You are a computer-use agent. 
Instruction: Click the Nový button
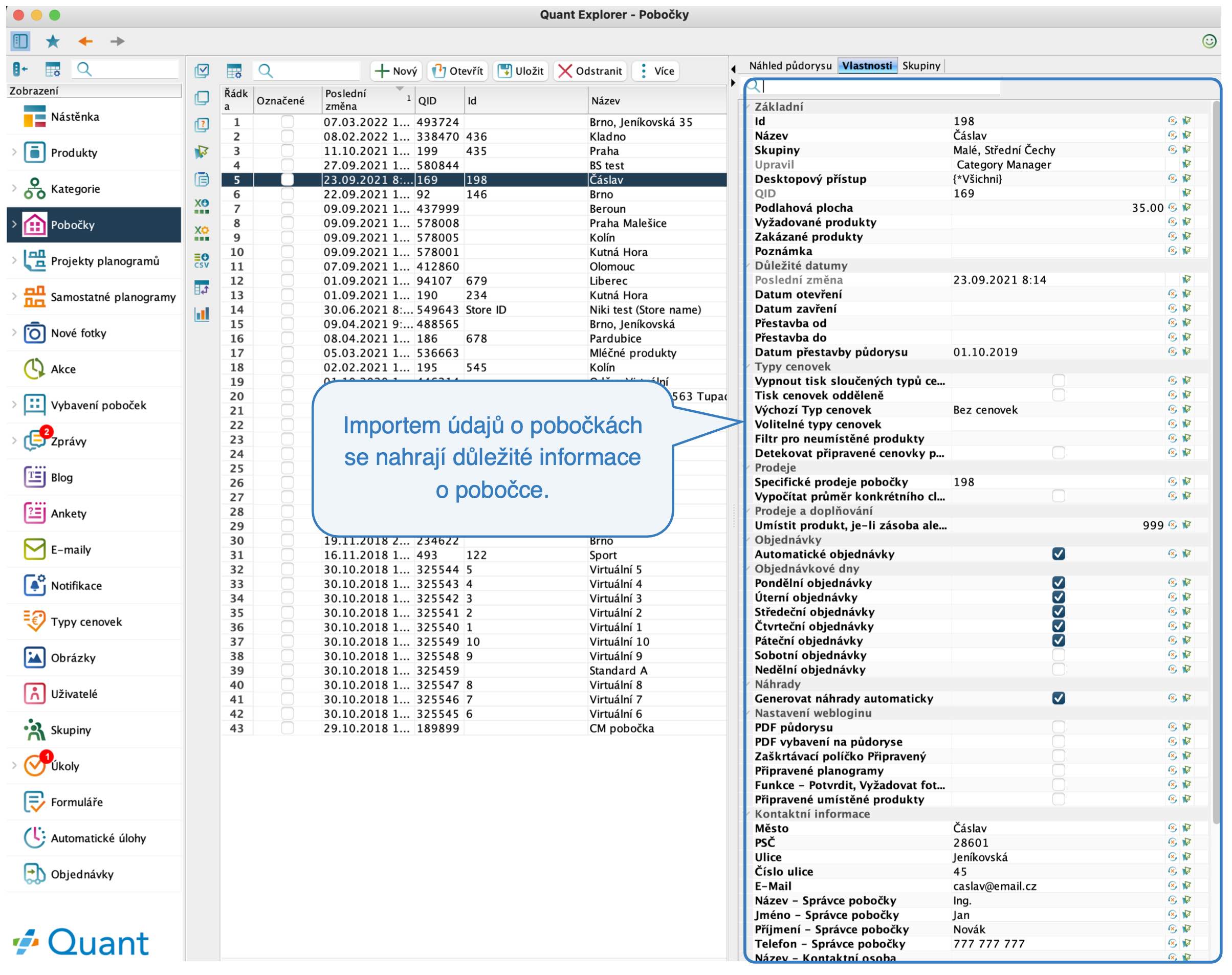396,71
